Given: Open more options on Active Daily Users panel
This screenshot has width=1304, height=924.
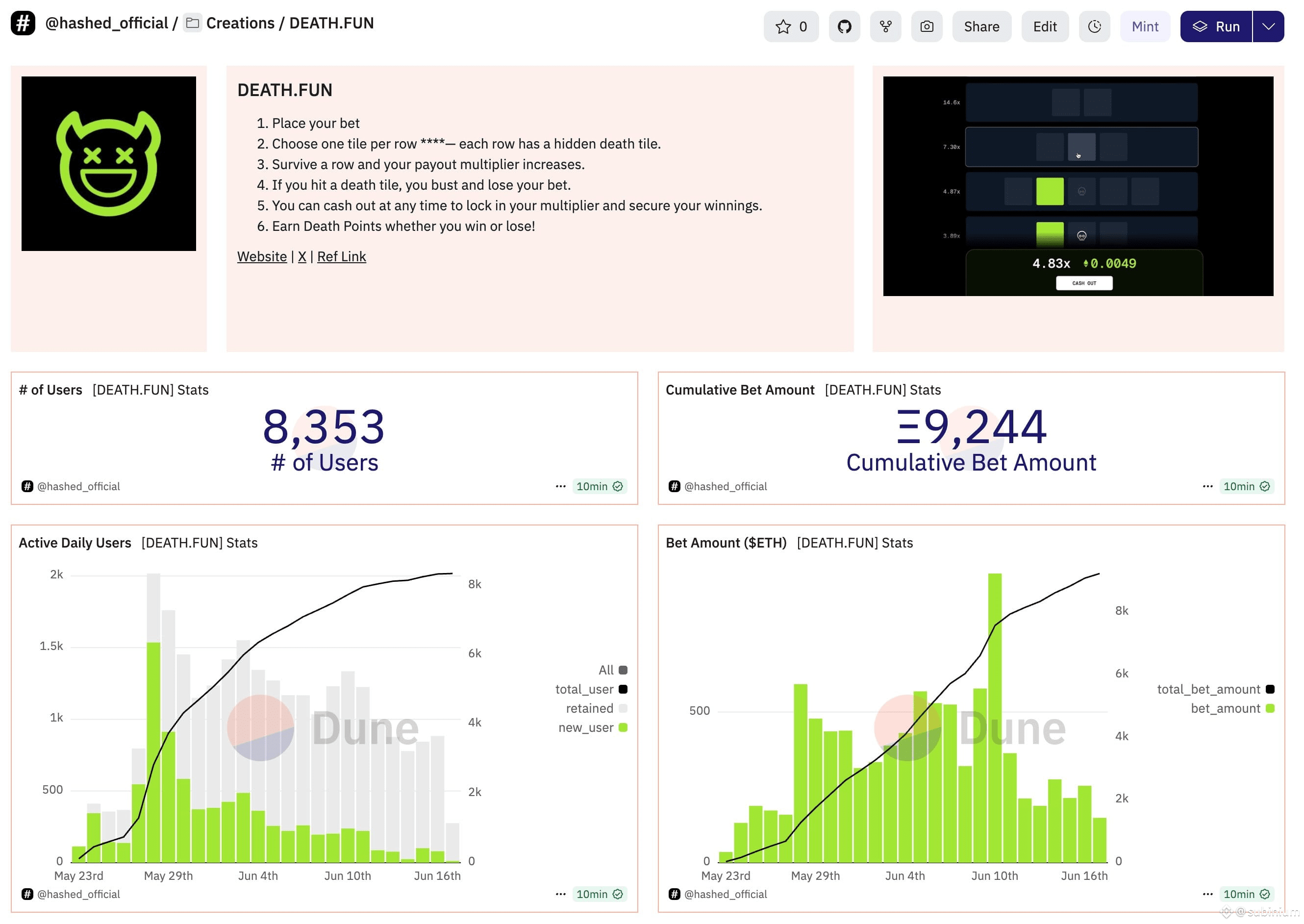Looking at the screenshot, I should [560, 894].
